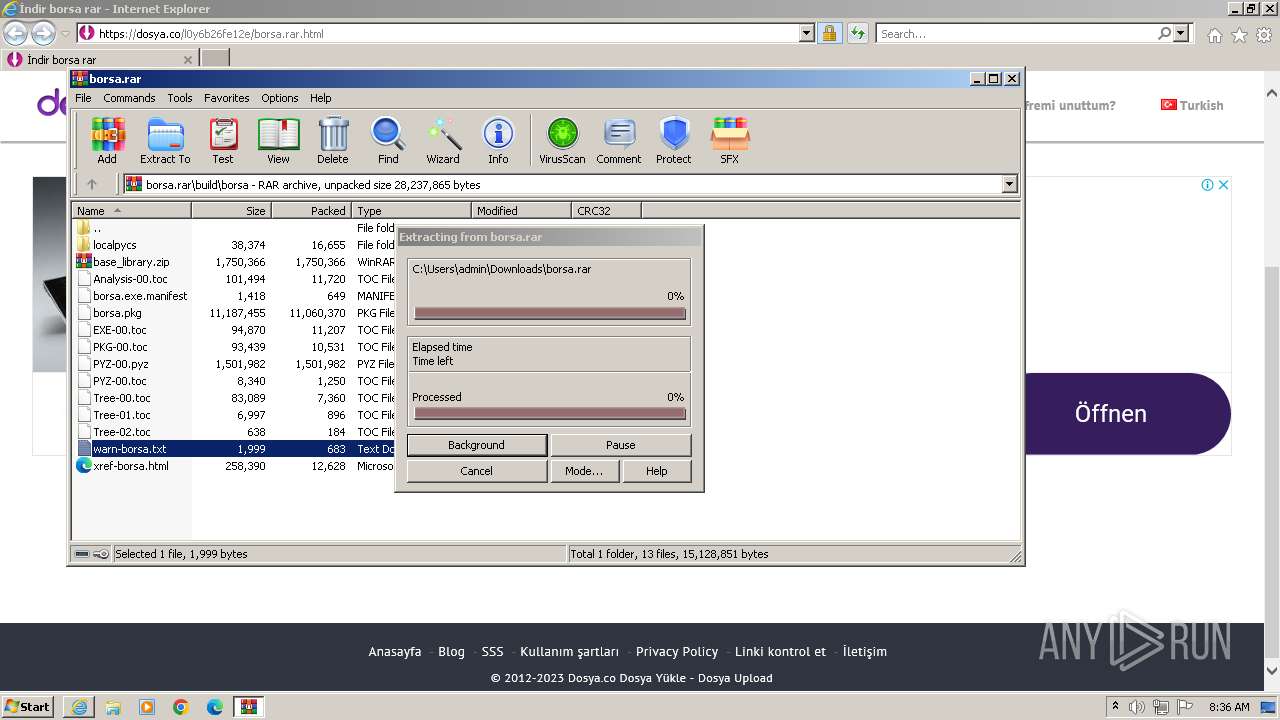Open the Options menu
The image size is (1280, 720).
pos(280,98)
